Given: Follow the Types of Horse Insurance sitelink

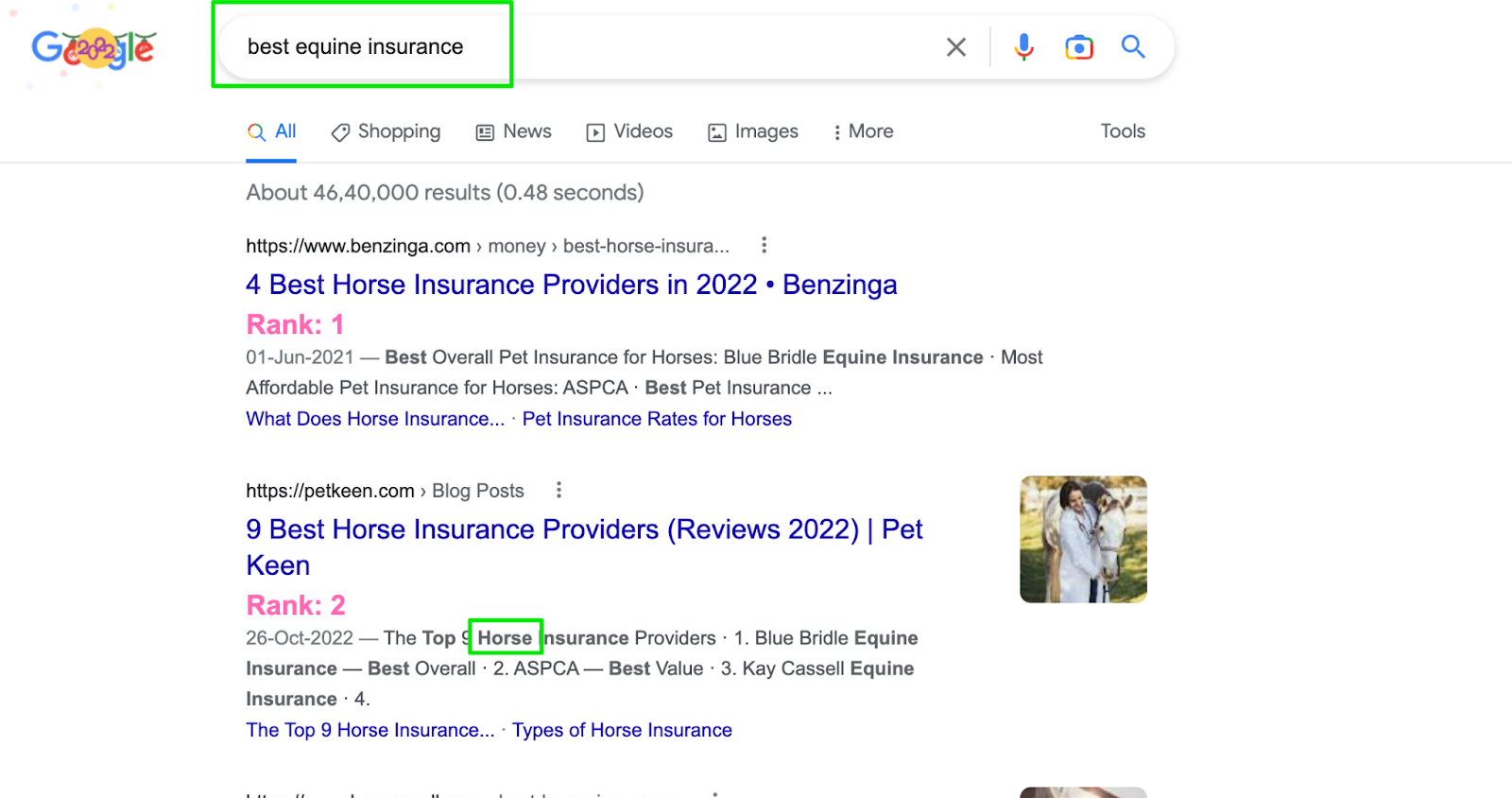Looking at the screenshot, I should (622, 730).
